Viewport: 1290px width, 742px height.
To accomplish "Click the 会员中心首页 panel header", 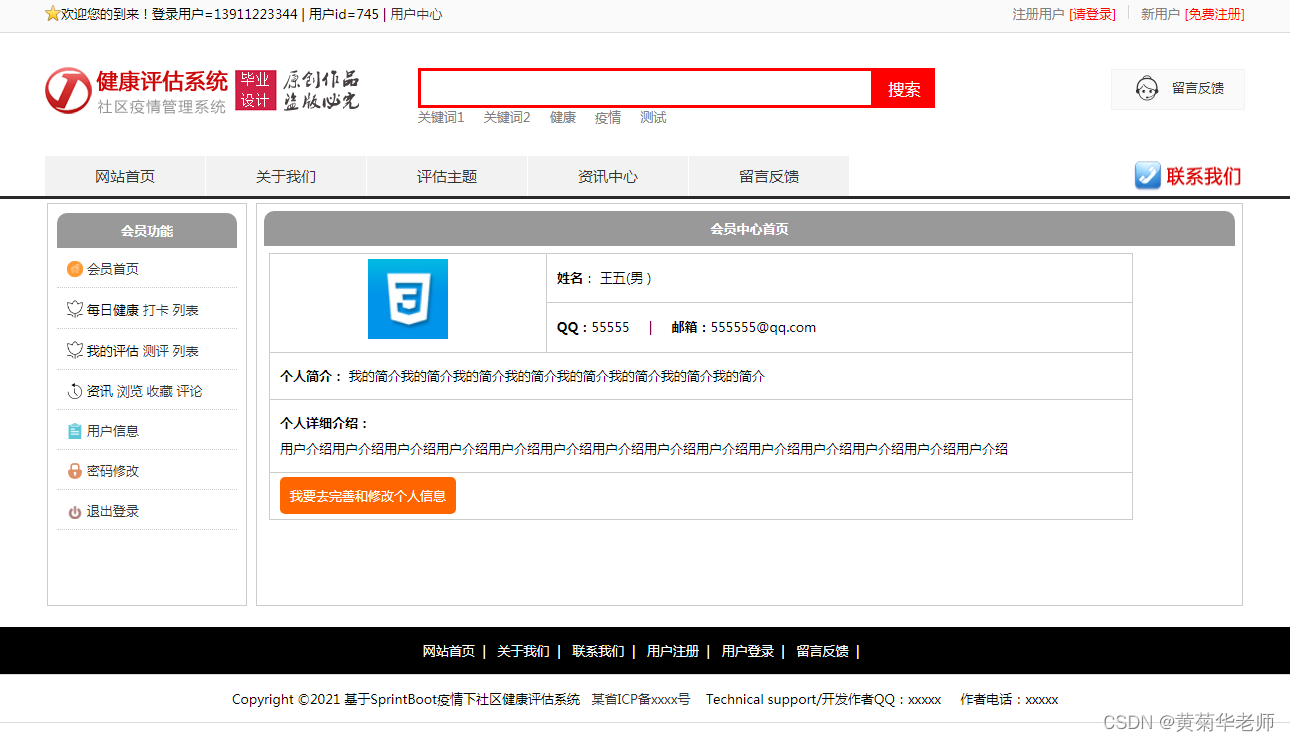I will [x=749, y=229].
